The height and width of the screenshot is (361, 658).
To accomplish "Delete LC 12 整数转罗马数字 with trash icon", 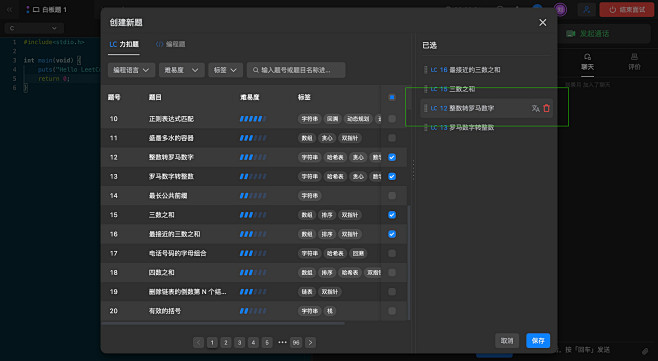I will (x=546, y=108).
